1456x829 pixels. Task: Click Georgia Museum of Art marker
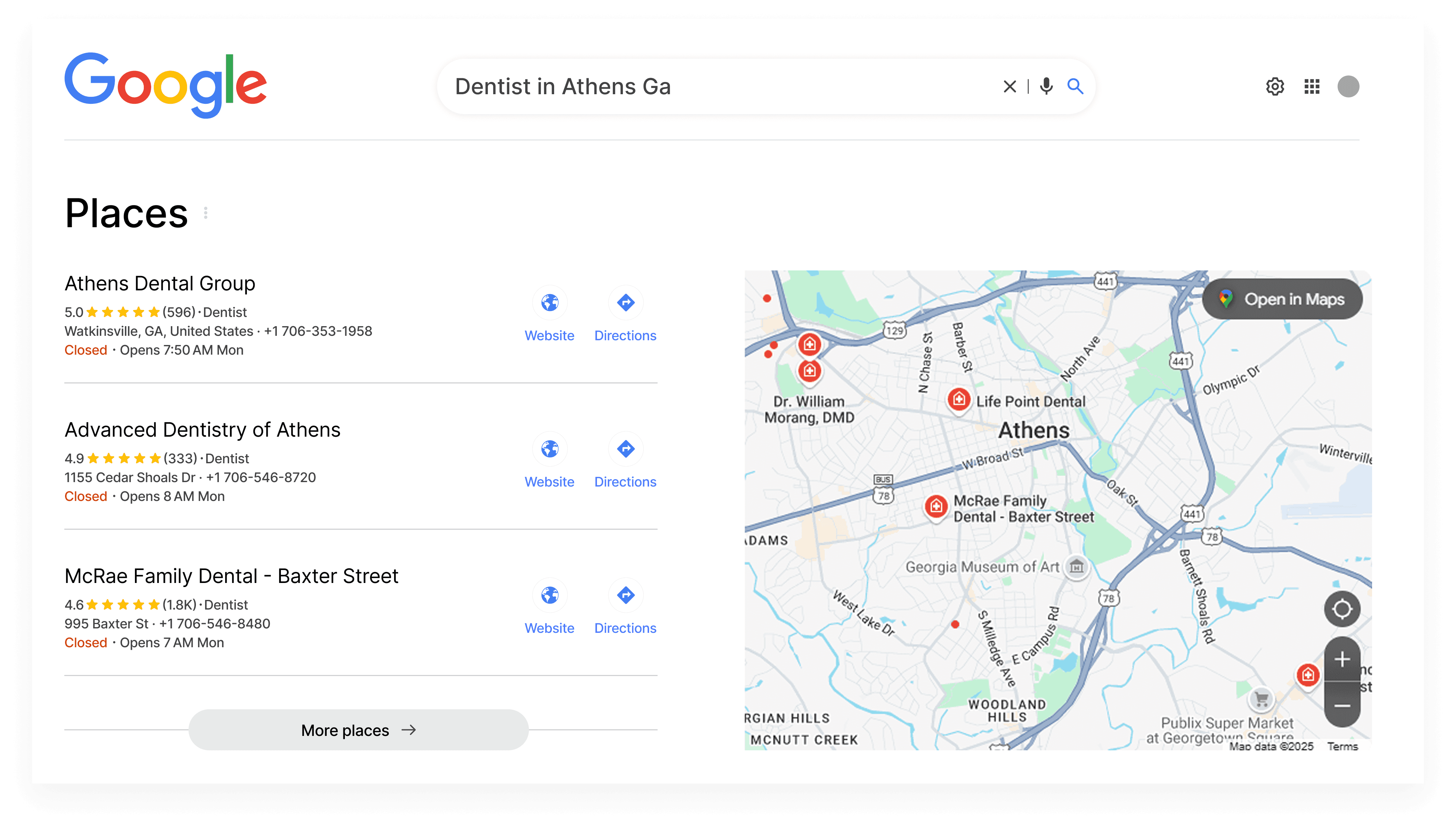coord(1076,567)
